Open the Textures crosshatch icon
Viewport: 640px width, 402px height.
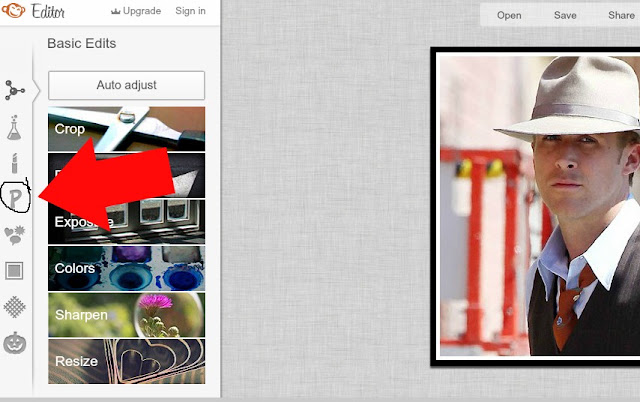click(x=15, y=306)
